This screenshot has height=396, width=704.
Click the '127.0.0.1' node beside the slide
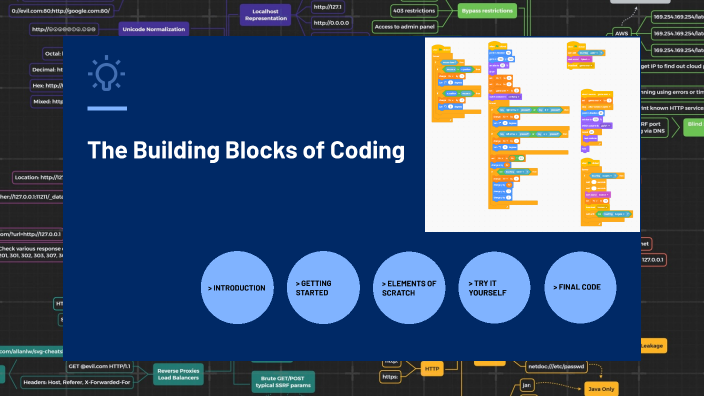point(653,260)
